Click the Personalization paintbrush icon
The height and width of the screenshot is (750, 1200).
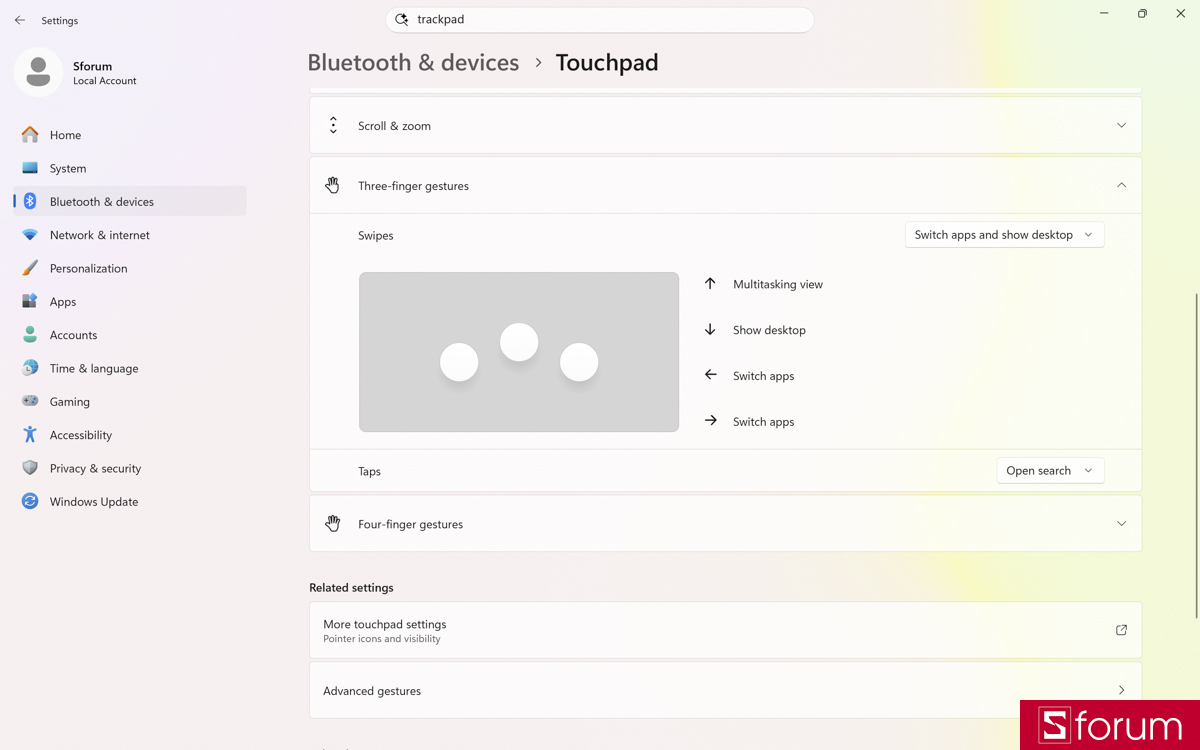pos(30,268)
